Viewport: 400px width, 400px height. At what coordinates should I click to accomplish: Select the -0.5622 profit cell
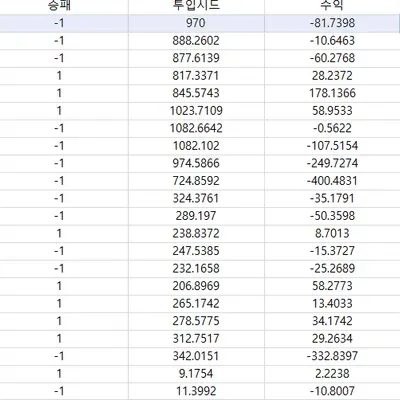pyautogui.click(x=332, y=128)
